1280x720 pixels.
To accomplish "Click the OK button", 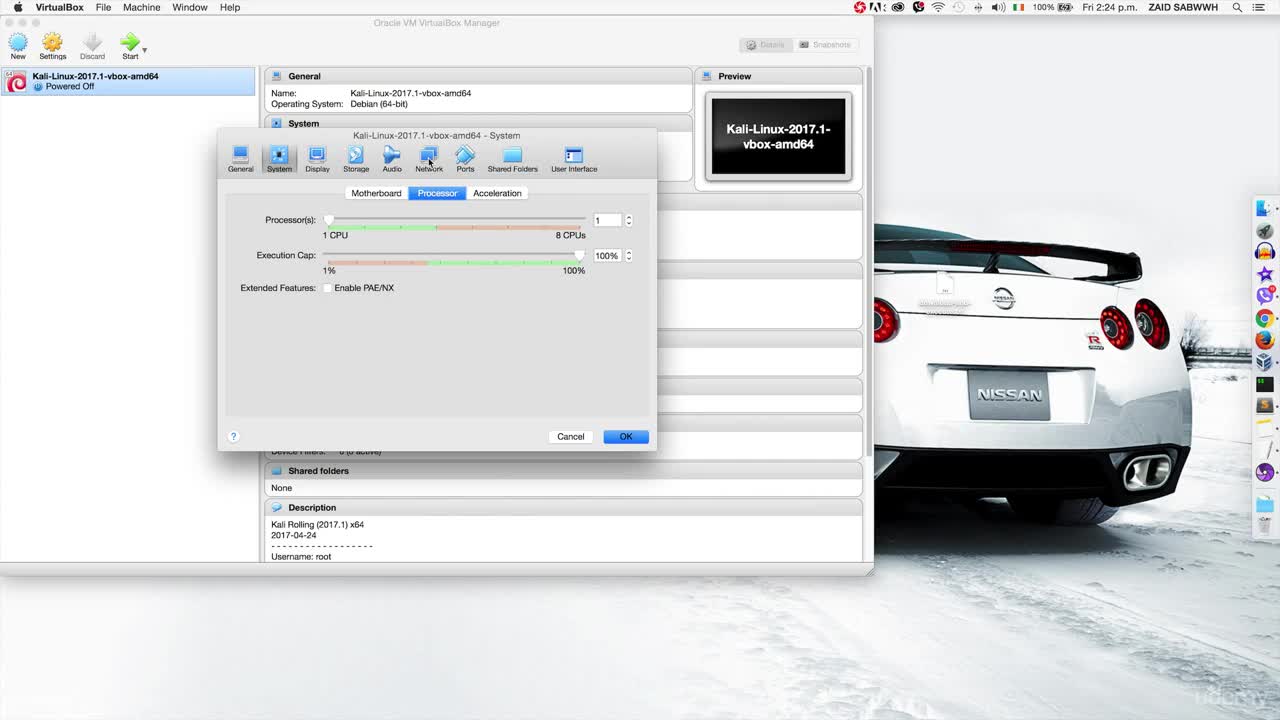I will pyautogui.click(x=626, y=436).
